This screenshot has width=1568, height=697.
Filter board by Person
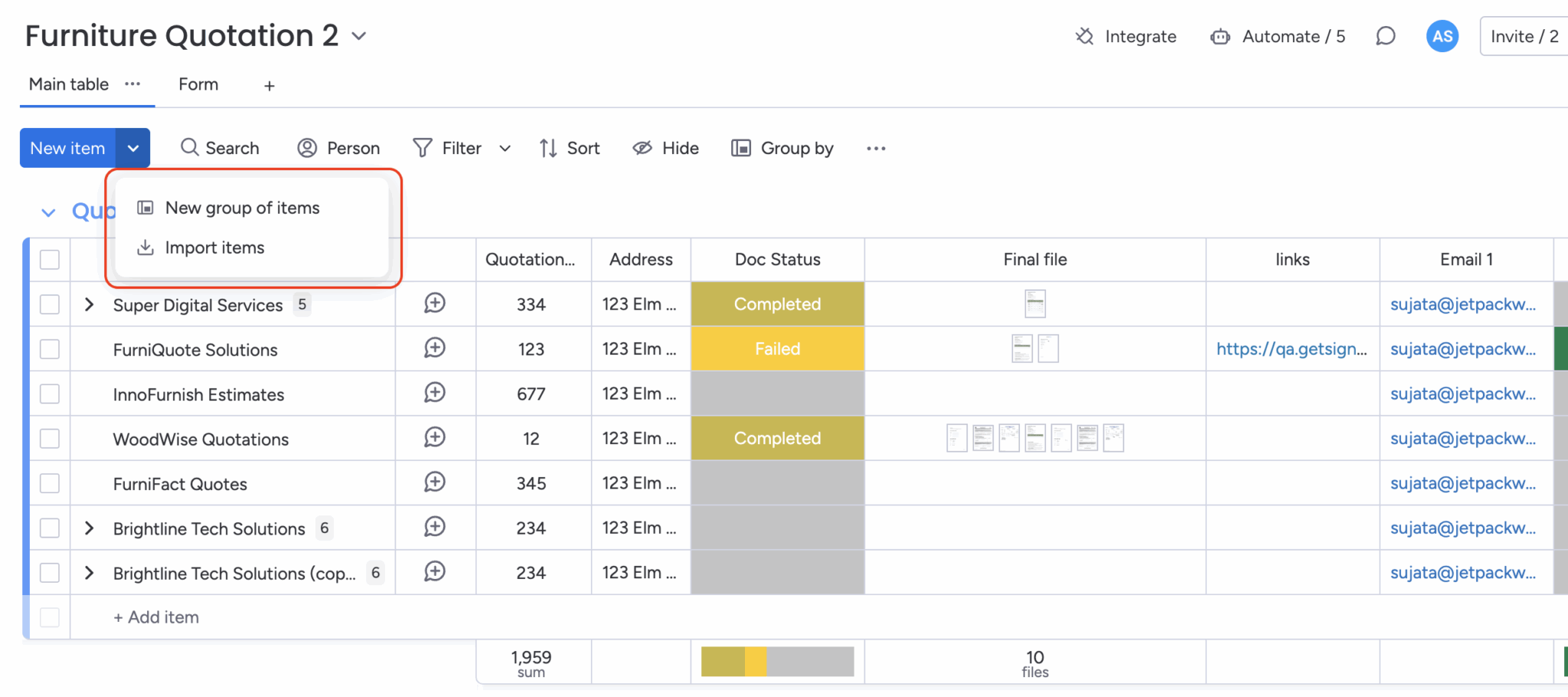tap(338, 148)
